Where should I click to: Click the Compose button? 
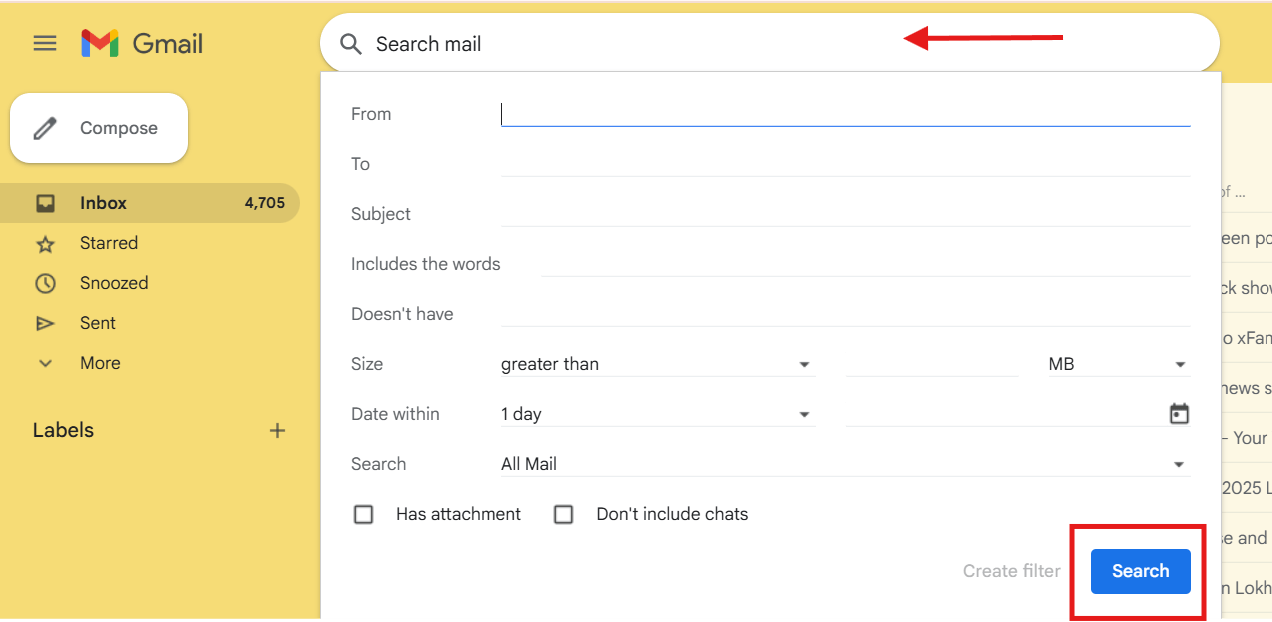pos(99,128)
